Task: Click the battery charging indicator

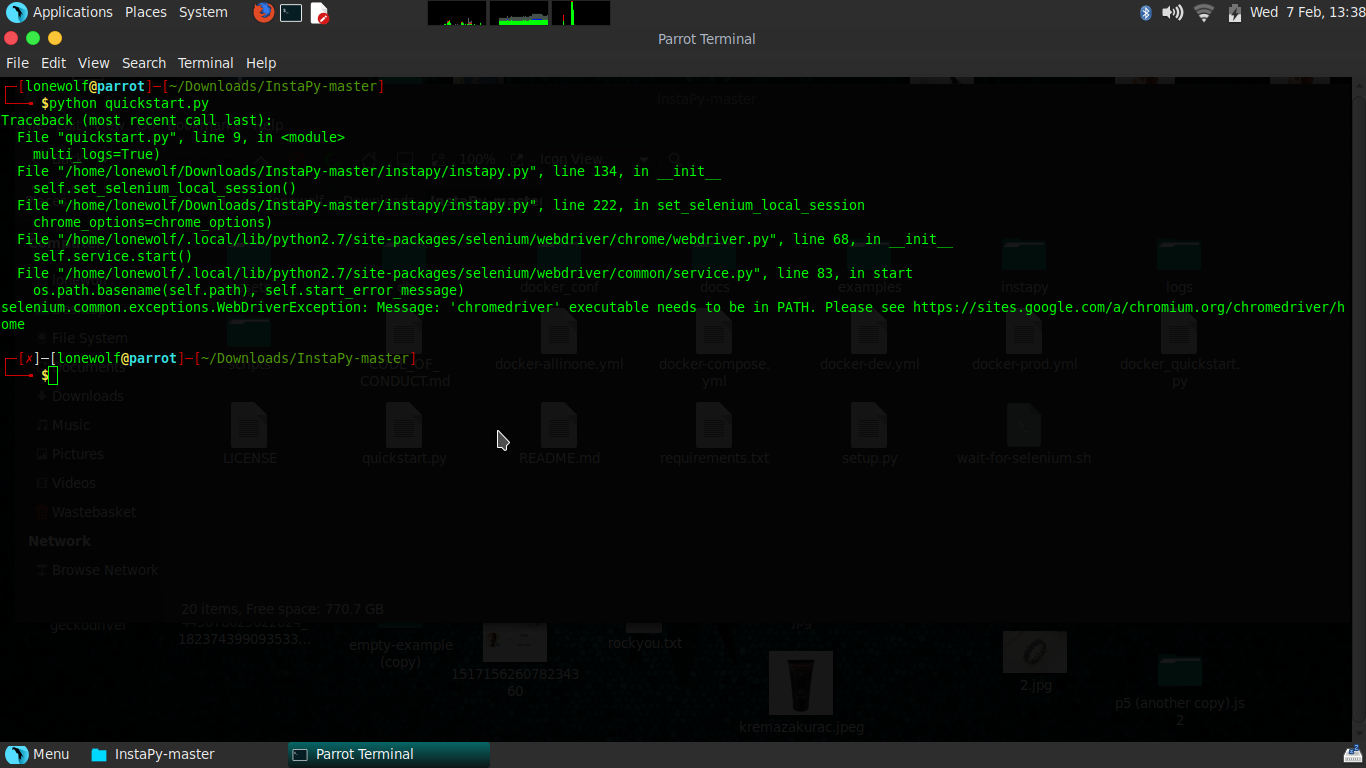Action: tap(1234, 12)
